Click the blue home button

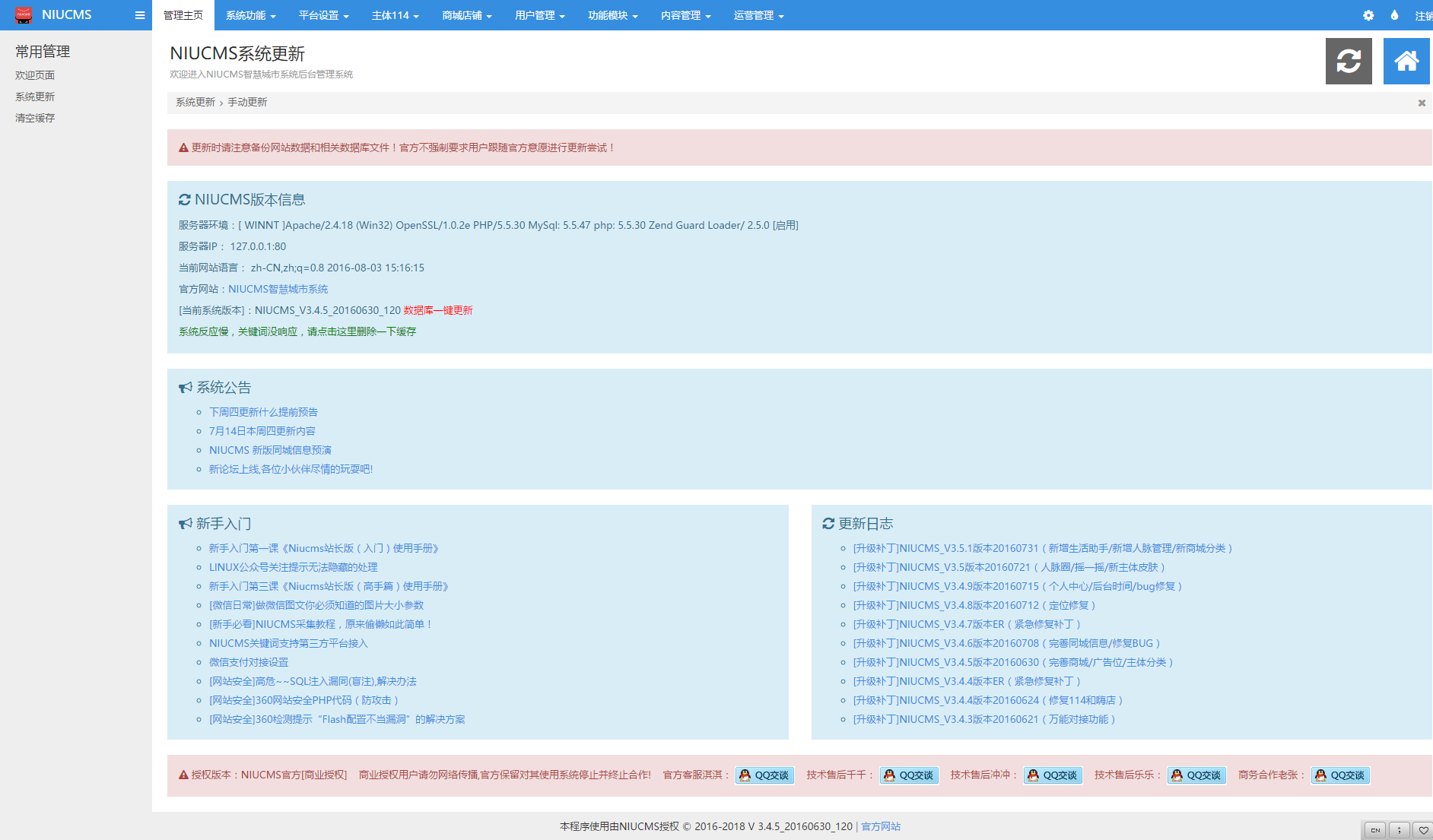coord(1406,61)
